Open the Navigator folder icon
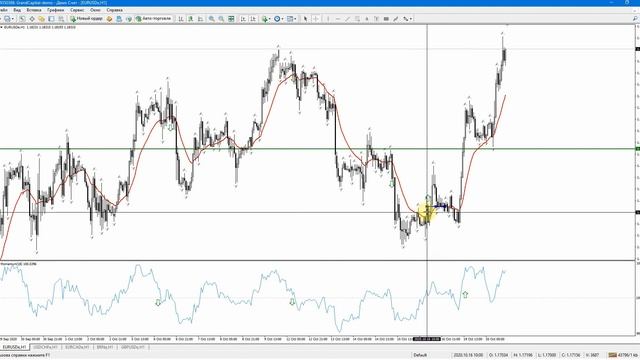Image resolution: width=640 pixels, height=360 pixels. 42,19
